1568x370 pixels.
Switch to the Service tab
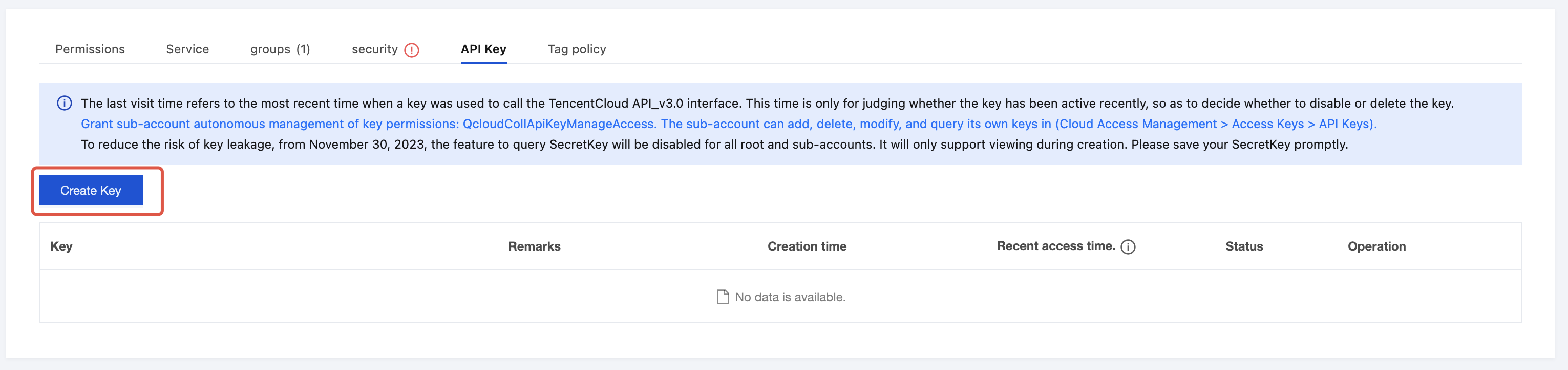[x=187, y=49]
